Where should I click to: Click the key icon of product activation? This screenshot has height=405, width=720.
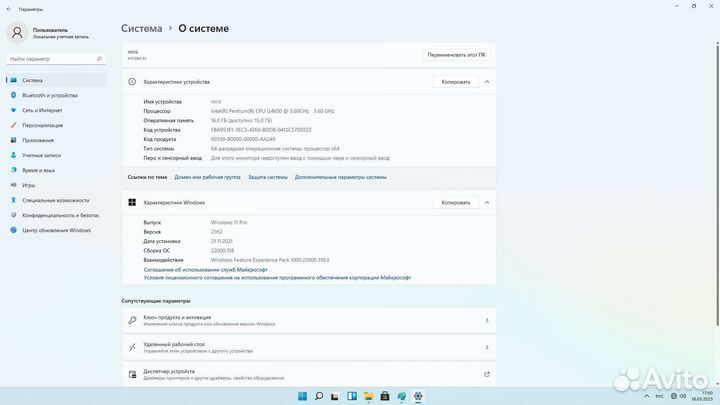click(132, 321)
